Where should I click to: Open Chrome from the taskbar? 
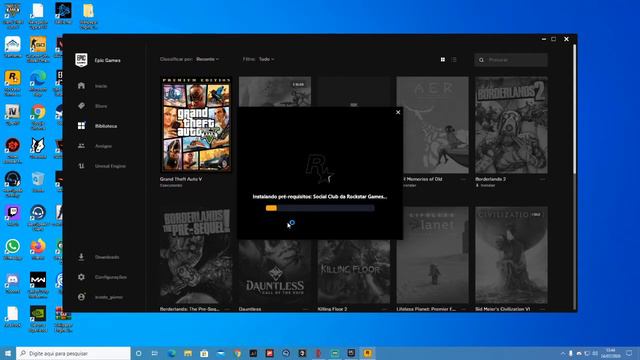click(237, 353)
